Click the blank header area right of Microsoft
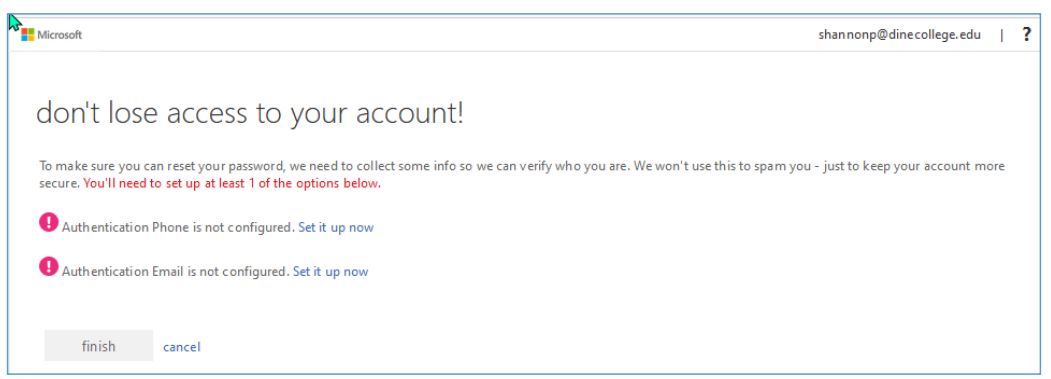Screen dimensions: 1051x379 [x=449, y=35]
